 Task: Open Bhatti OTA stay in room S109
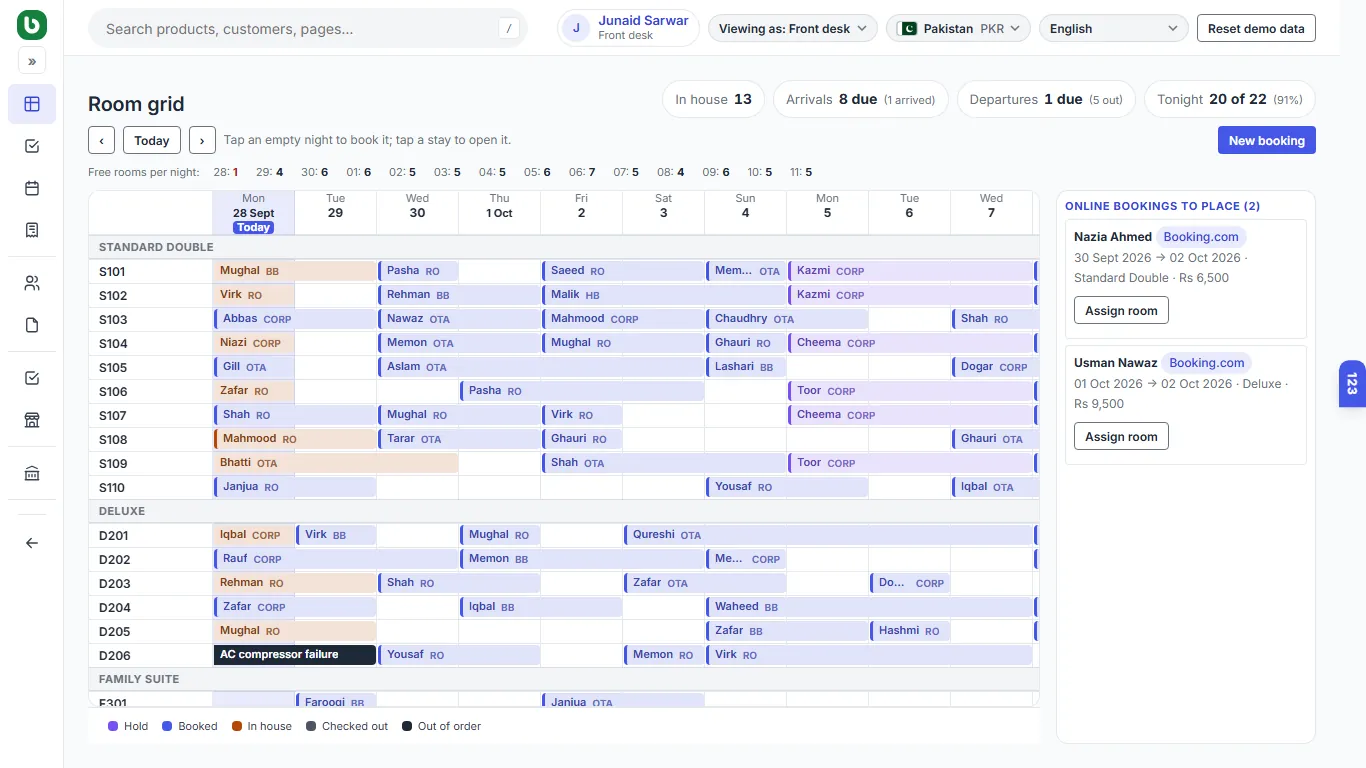coord(336,463)
